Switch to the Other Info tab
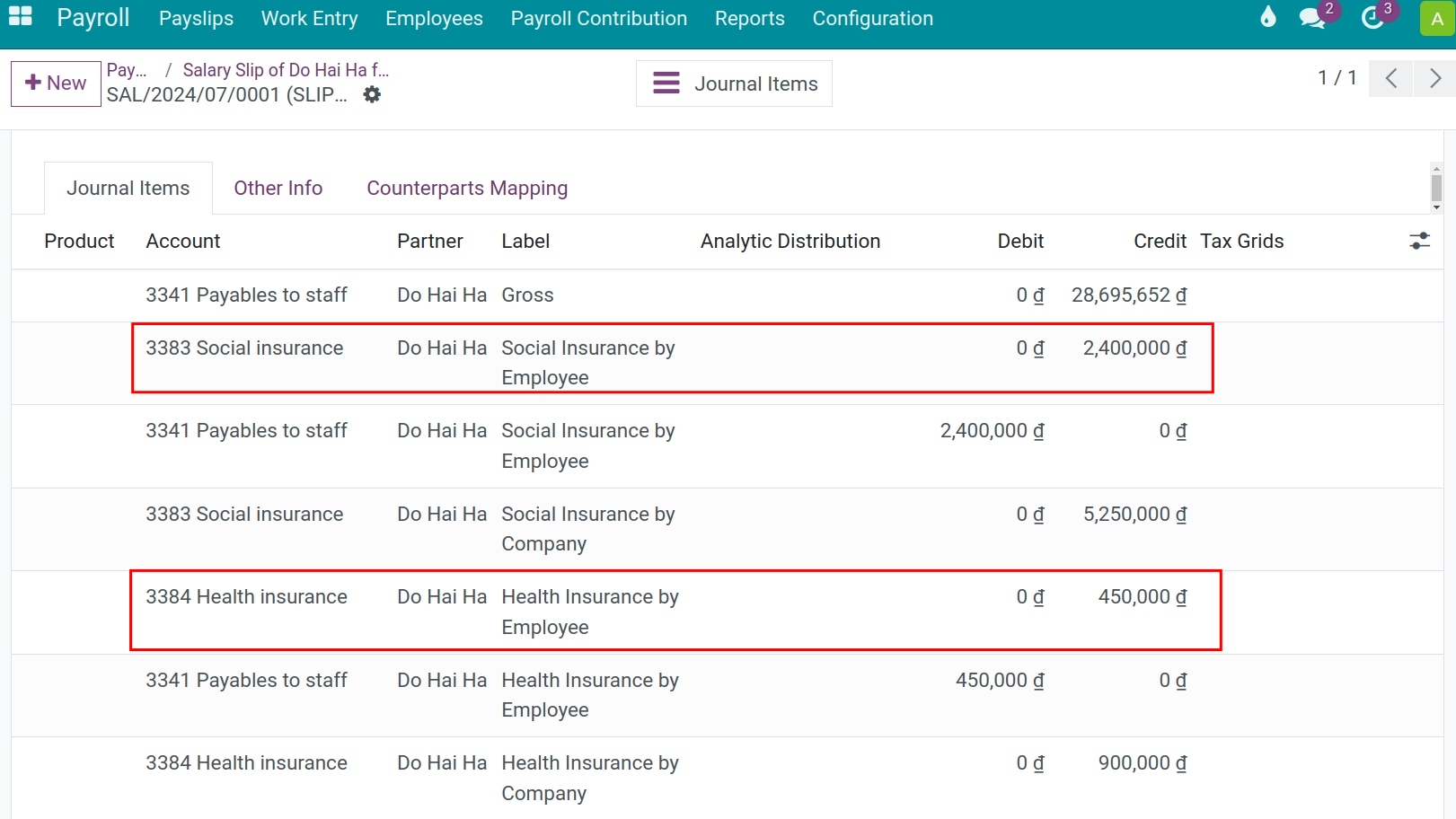The width and height of the screenshot is (1456, 819). 278,188
